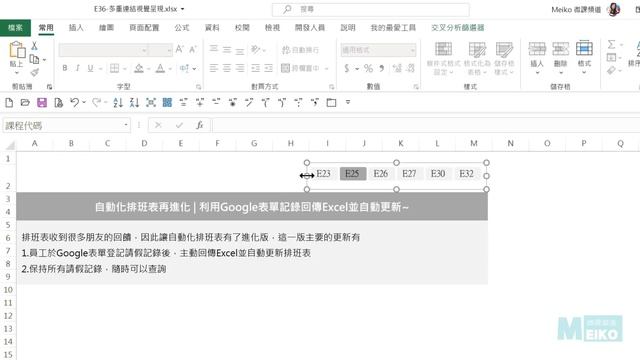Click into the formula bar
This screenshot has width=640, height=360.
pos(425,125)
